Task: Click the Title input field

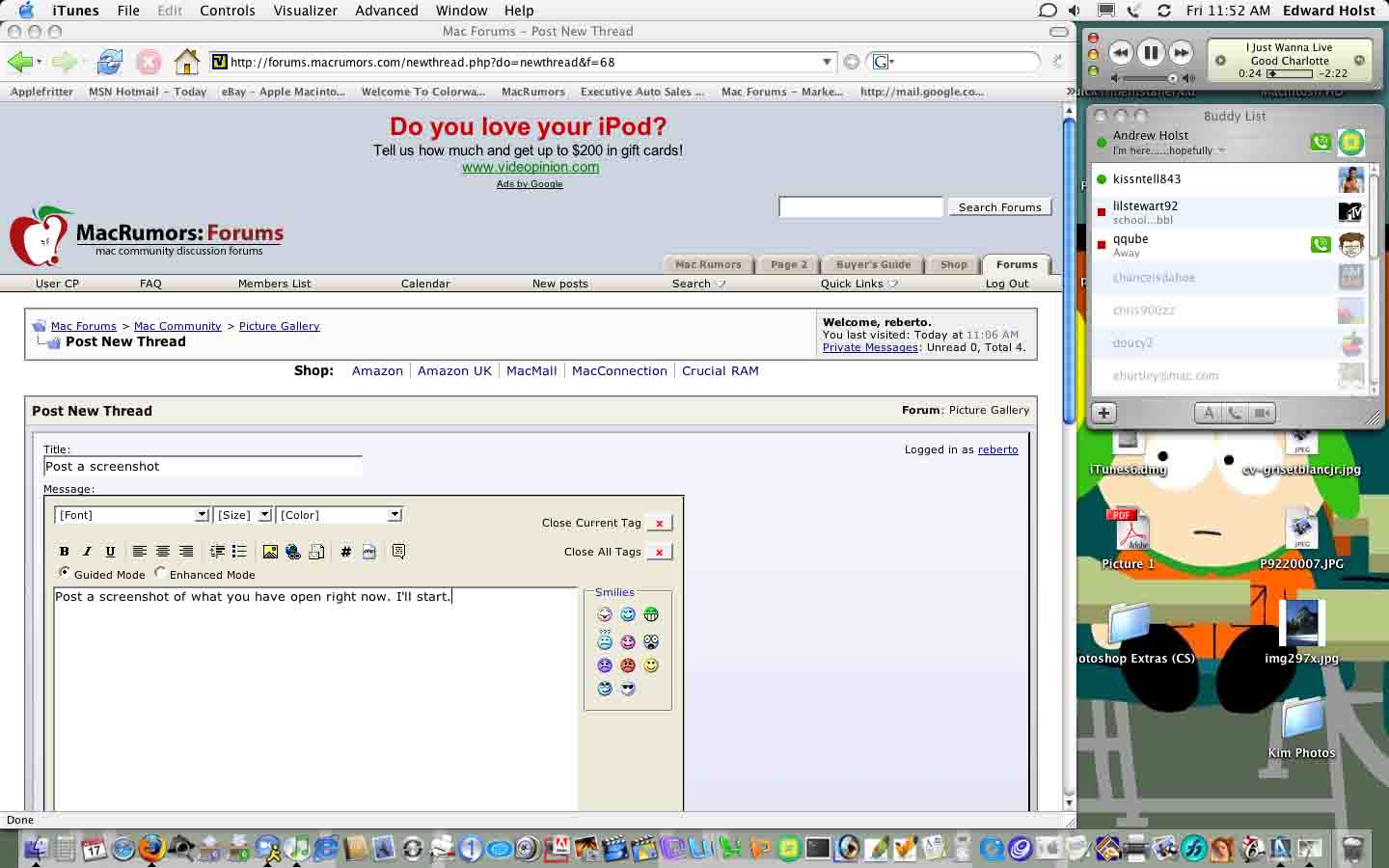Action: [x=203, y=467]
